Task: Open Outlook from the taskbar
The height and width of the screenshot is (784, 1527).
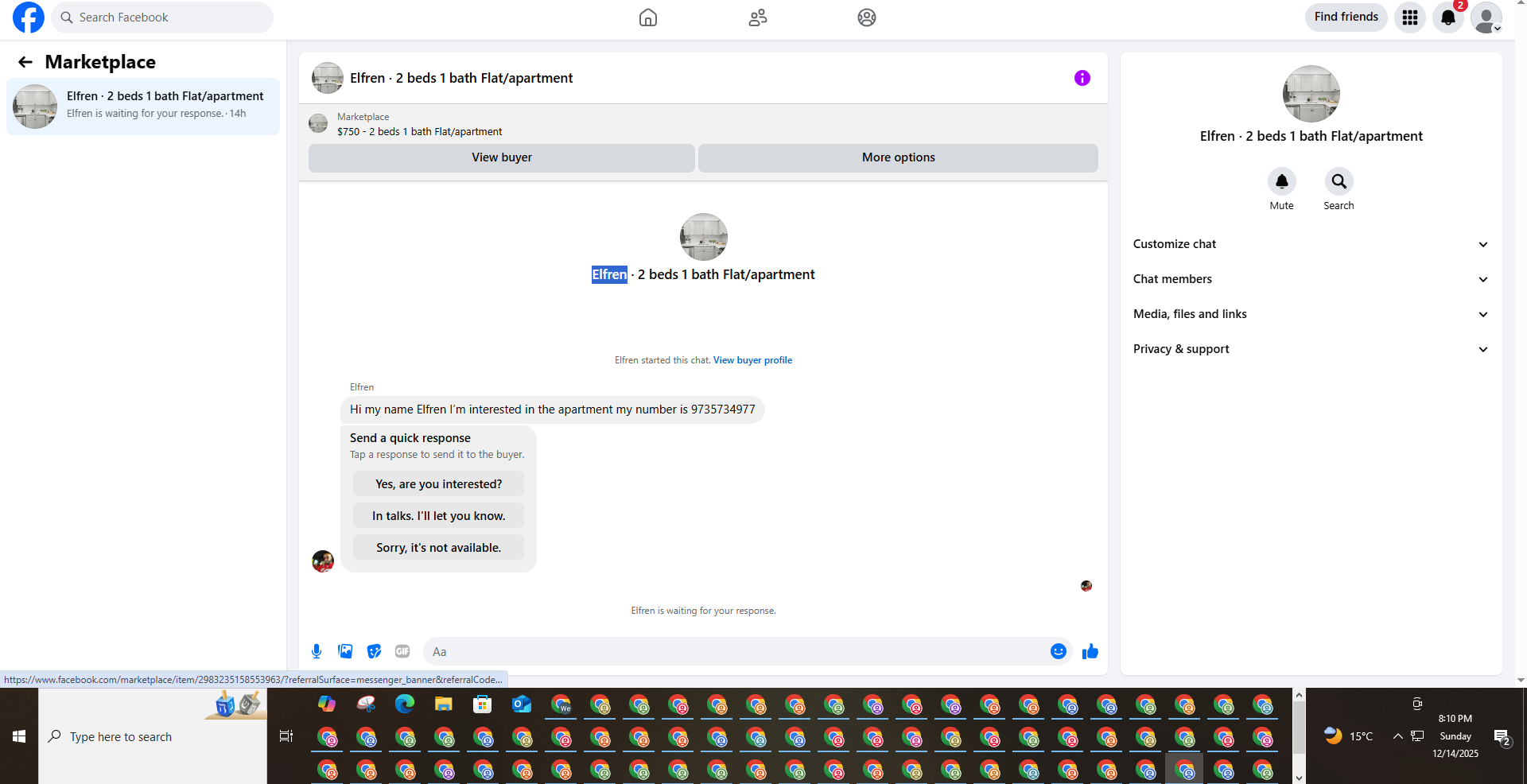Action: pos(522,704)
